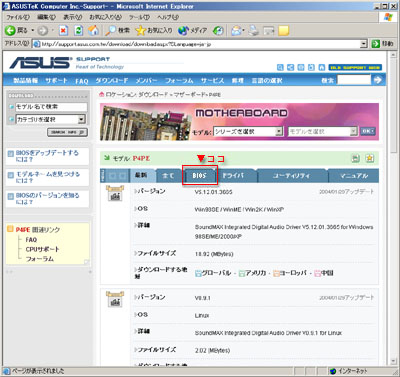400x377 pixels.
Task: Click the History icon next to メディア
Action: (x=218, y=31)
